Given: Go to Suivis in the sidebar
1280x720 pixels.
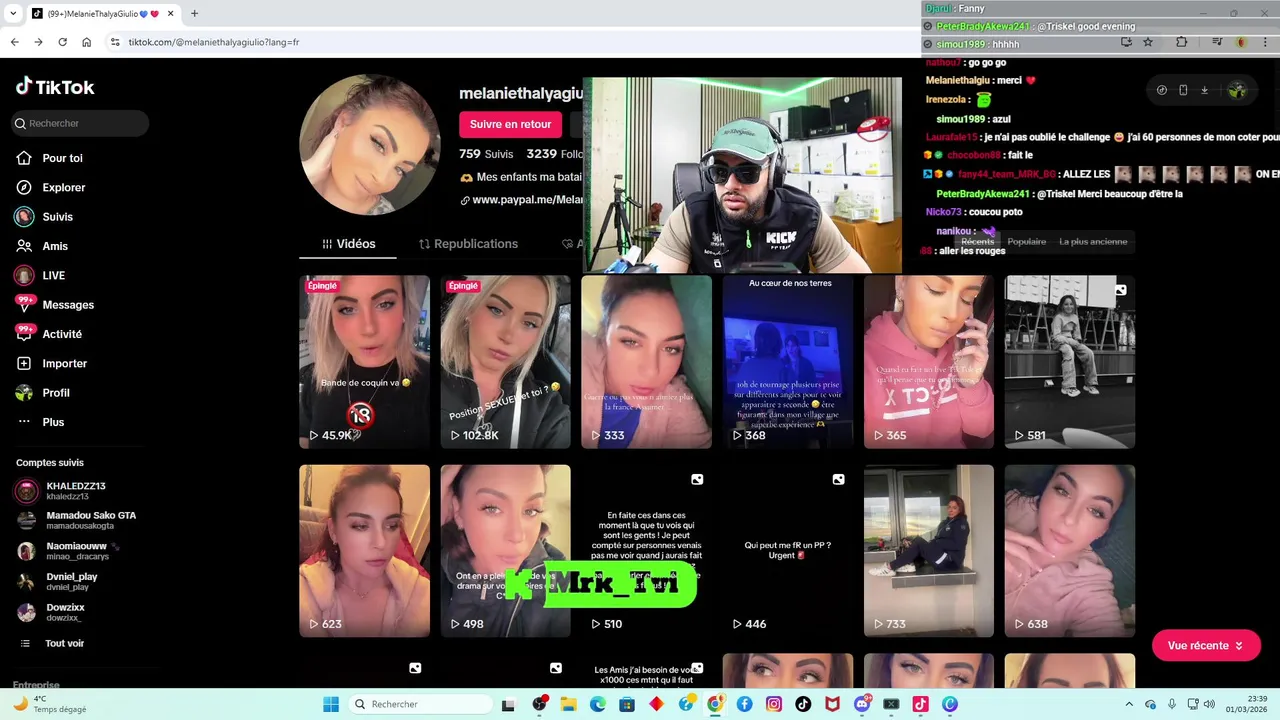Looking at the screenshot, I should pyautogui.click(x=57, y=217).
